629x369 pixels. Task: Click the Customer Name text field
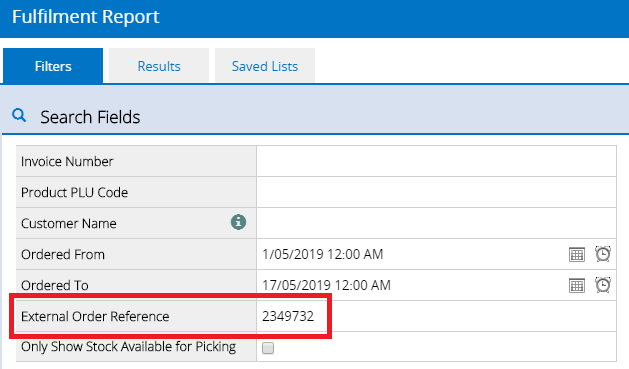pyautogui.click(x=436, y=223)
